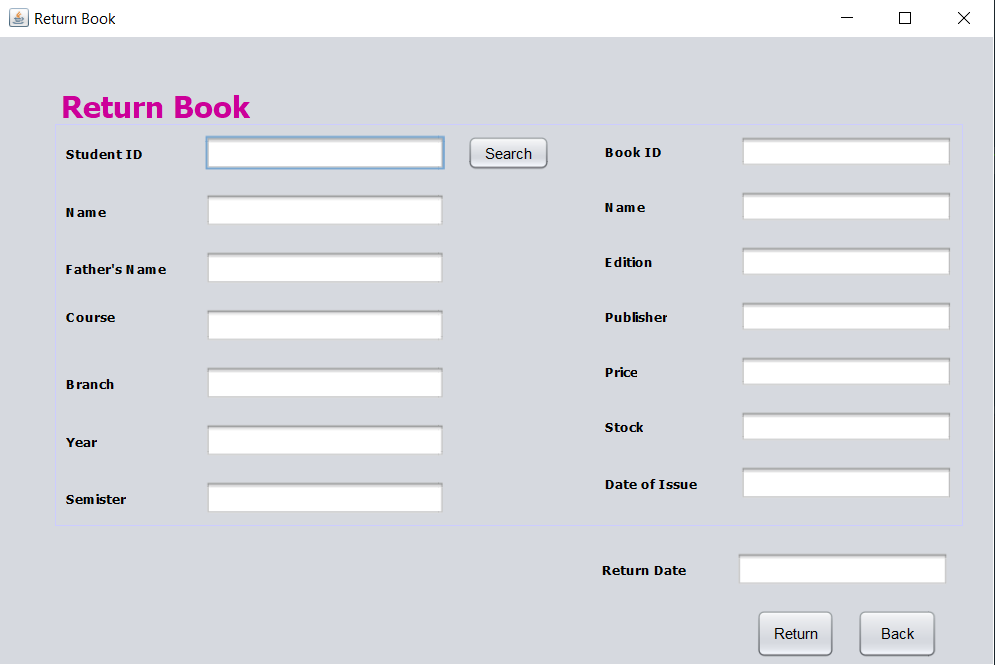Click the Year input field

325,441
